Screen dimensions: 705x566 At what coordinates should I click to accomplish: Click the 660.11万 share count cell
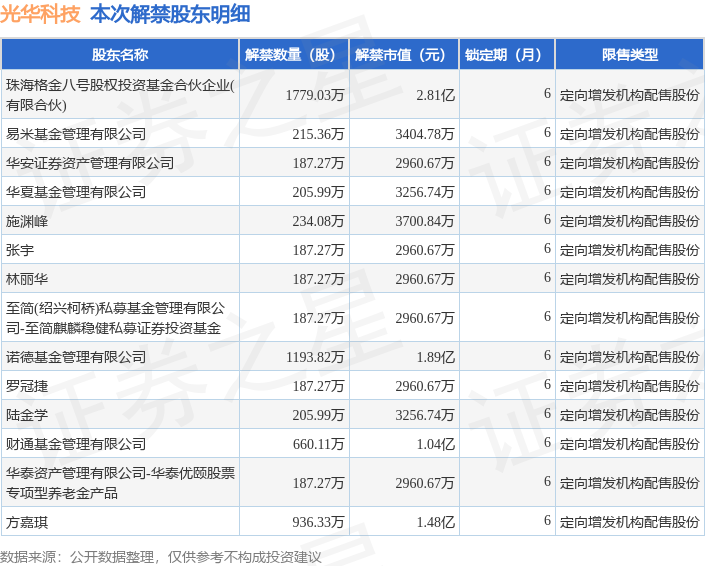click(x=318, y=444)
